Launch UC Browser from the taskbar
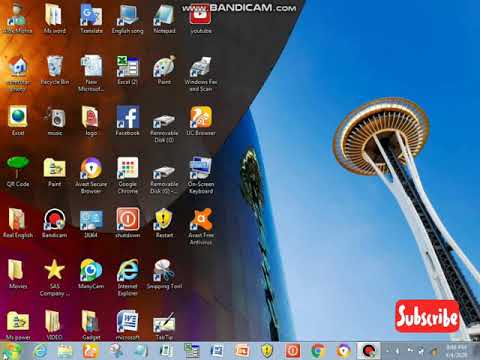This screenshot has height=360, width=480. pos(90,351)
